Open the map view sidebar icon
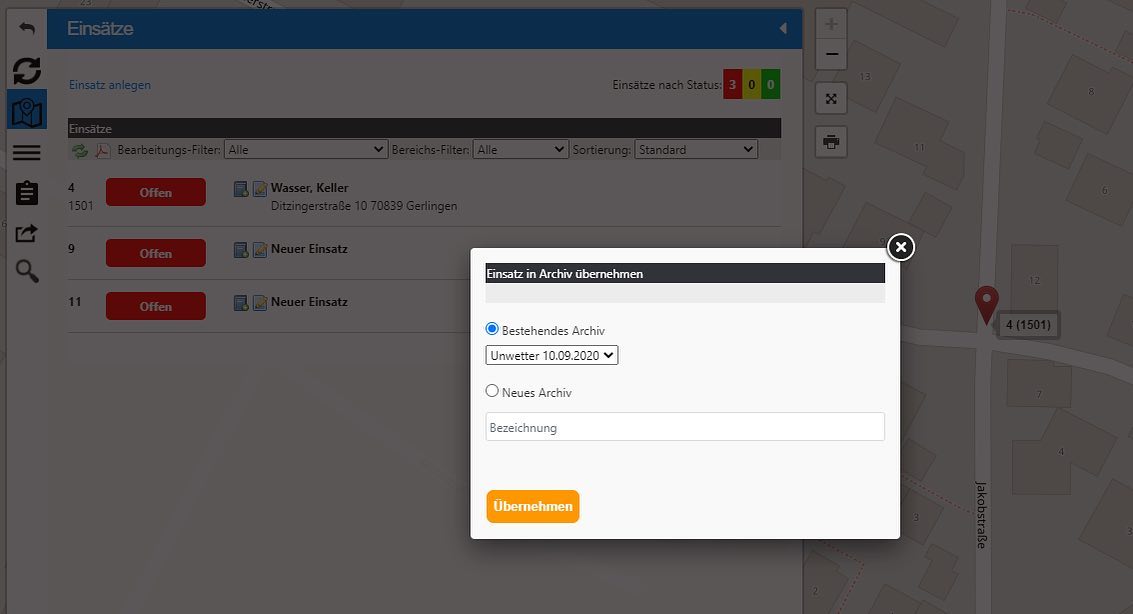Image resolution: width=1133 pixels, height=614 pixels. pyautogui.click(x=27, y=111)
